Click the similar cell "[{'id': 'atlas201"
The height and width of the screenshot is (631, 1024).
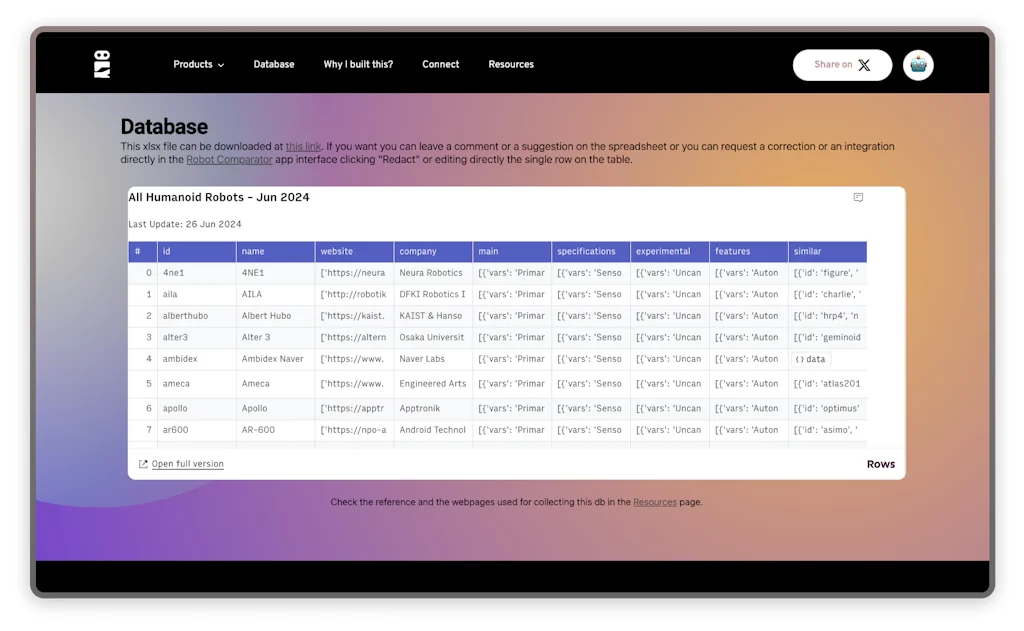(827, 384)
